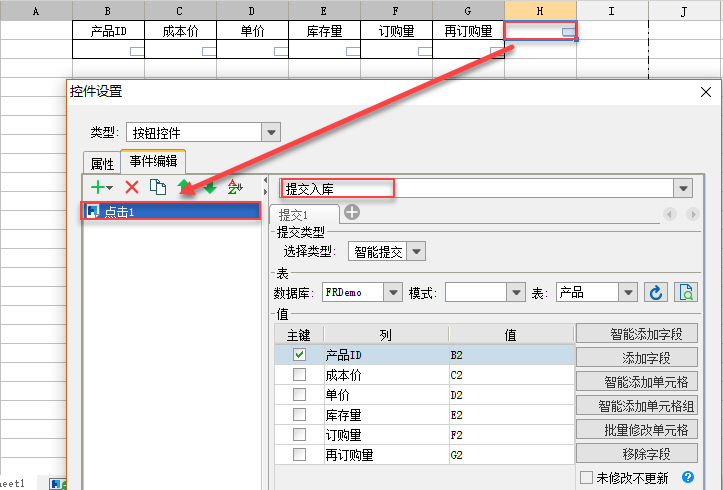Click the 智能添加单元格 button

pyautogui.click(x=637, y=381)
